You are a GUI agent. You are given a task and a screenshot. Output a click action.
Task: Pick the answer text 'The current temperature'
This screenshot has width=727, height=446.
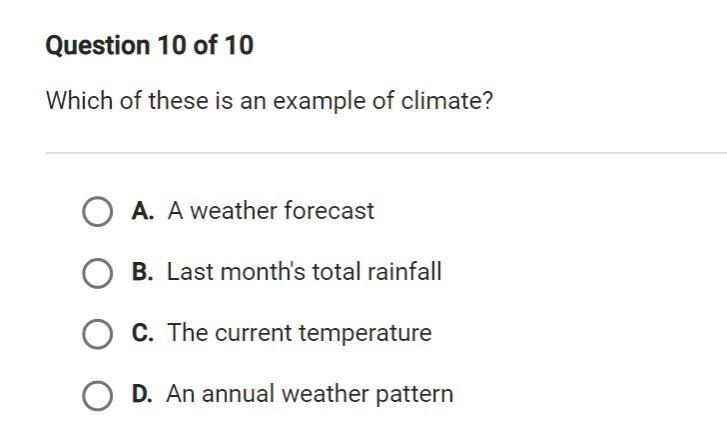coord(299,333)
